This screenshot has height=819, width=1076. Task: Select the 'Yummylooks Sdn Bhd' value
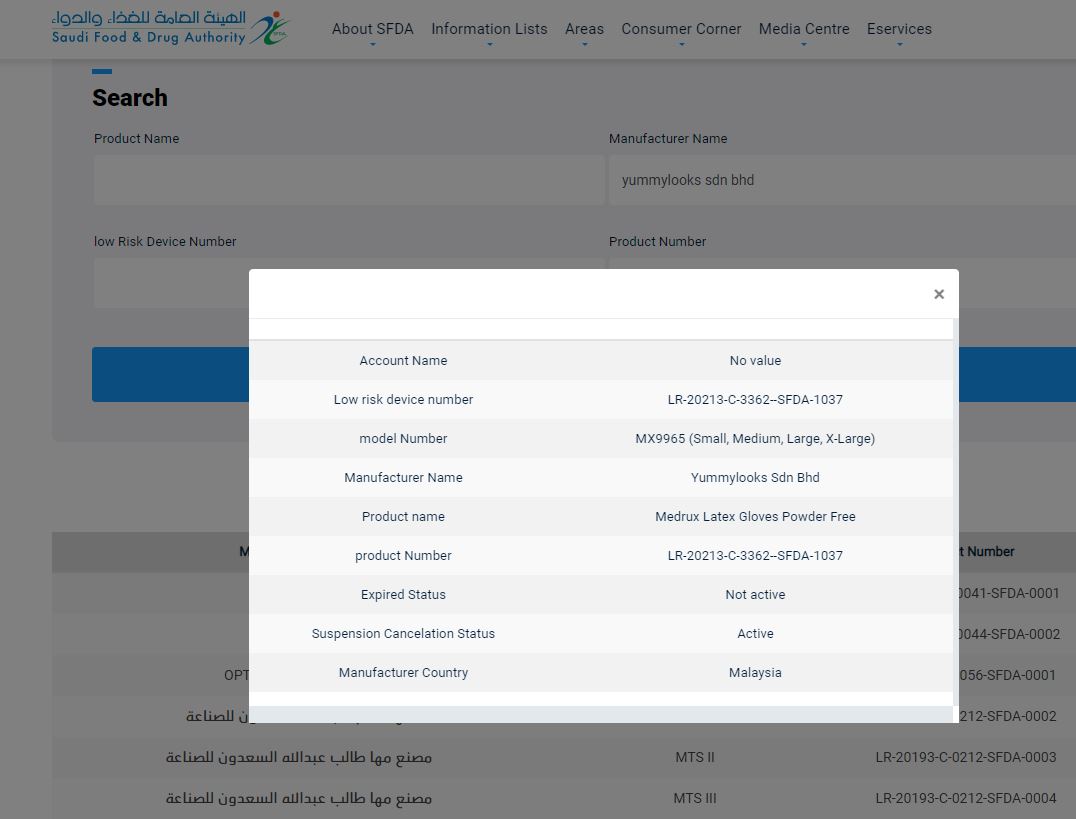tap(755, 478)
